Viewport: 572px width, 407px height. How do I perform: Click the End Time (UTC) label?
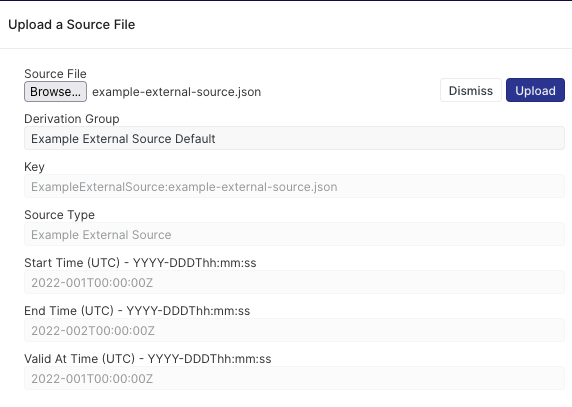point(137,311)
